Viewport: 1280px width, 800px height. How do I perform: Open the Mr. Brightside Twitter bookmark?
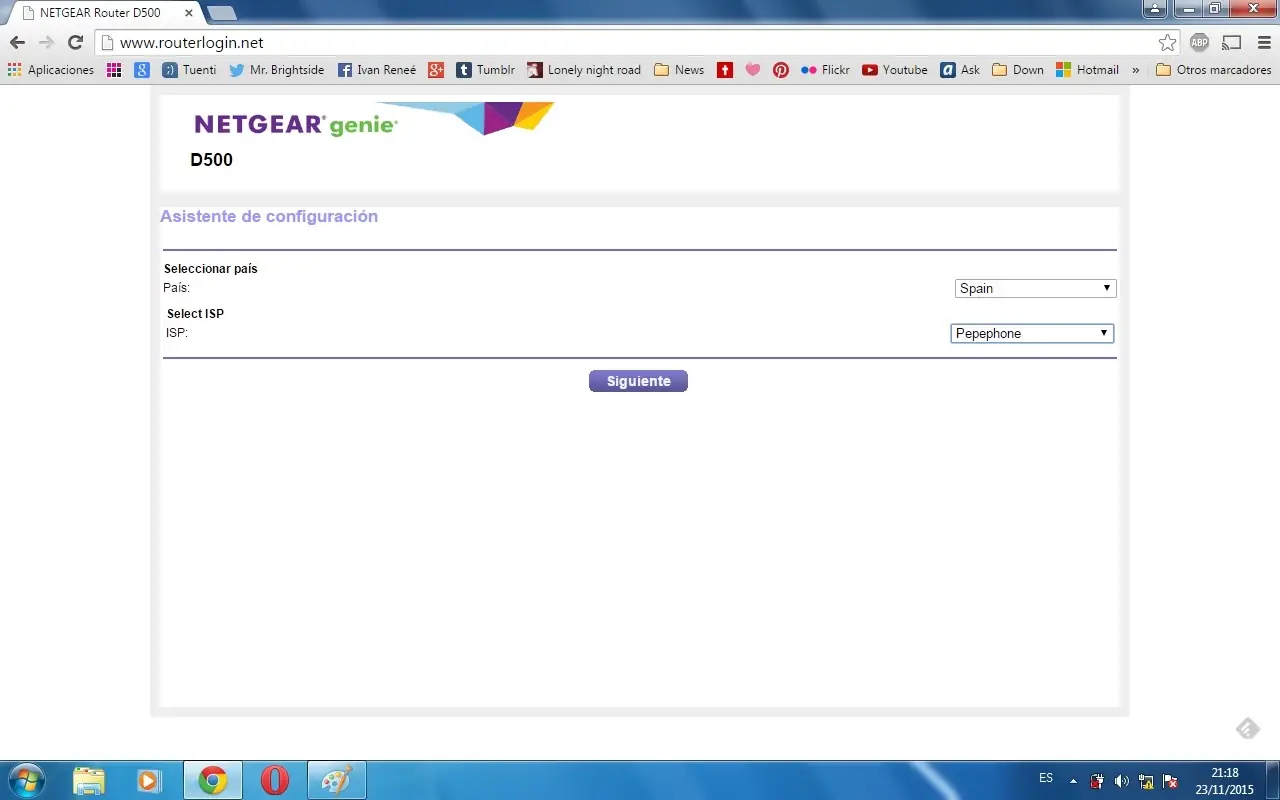pos(277,70)
